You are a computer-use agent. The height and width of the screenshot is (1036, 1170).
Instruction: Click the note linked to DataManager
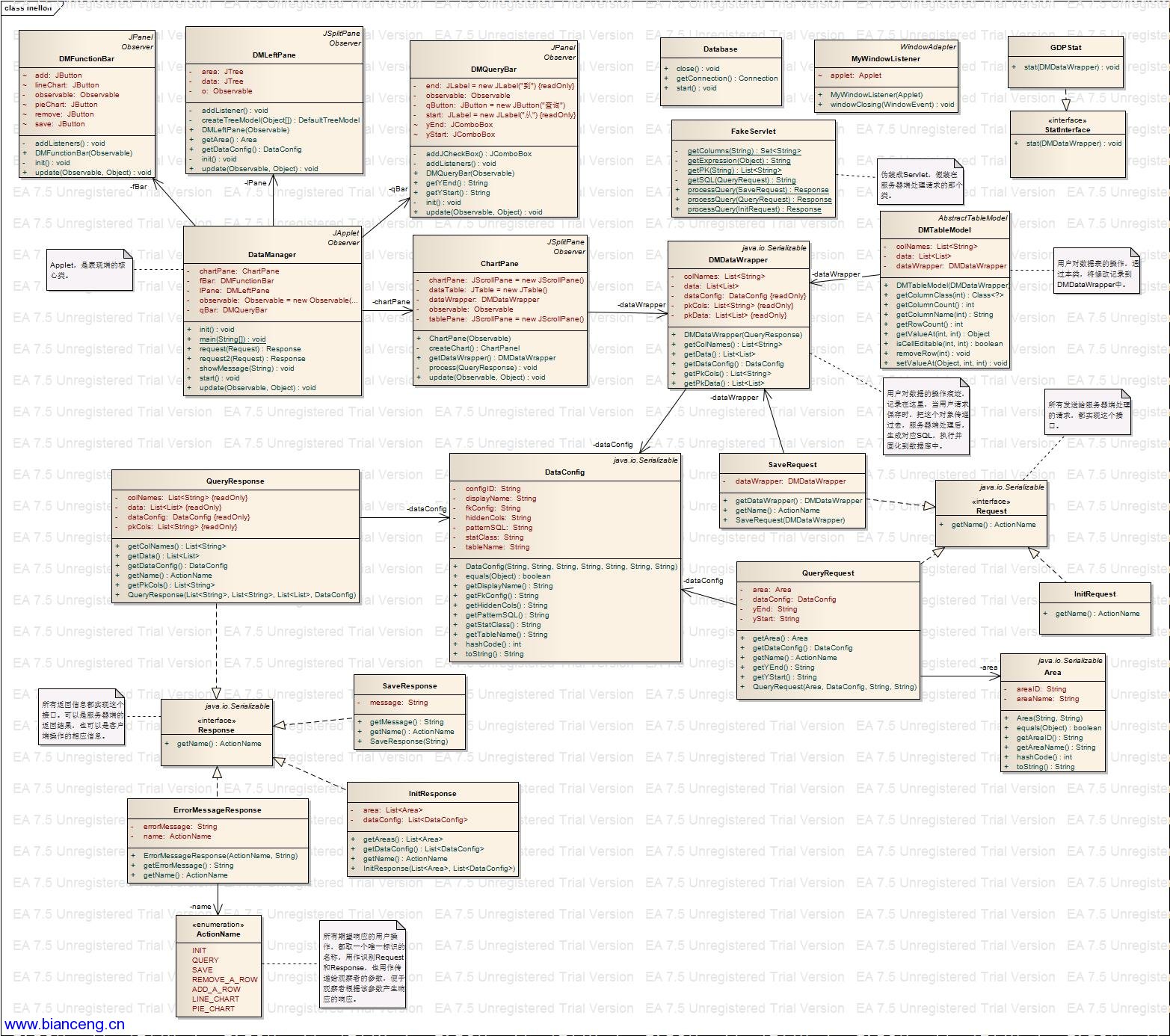(90, 270)
